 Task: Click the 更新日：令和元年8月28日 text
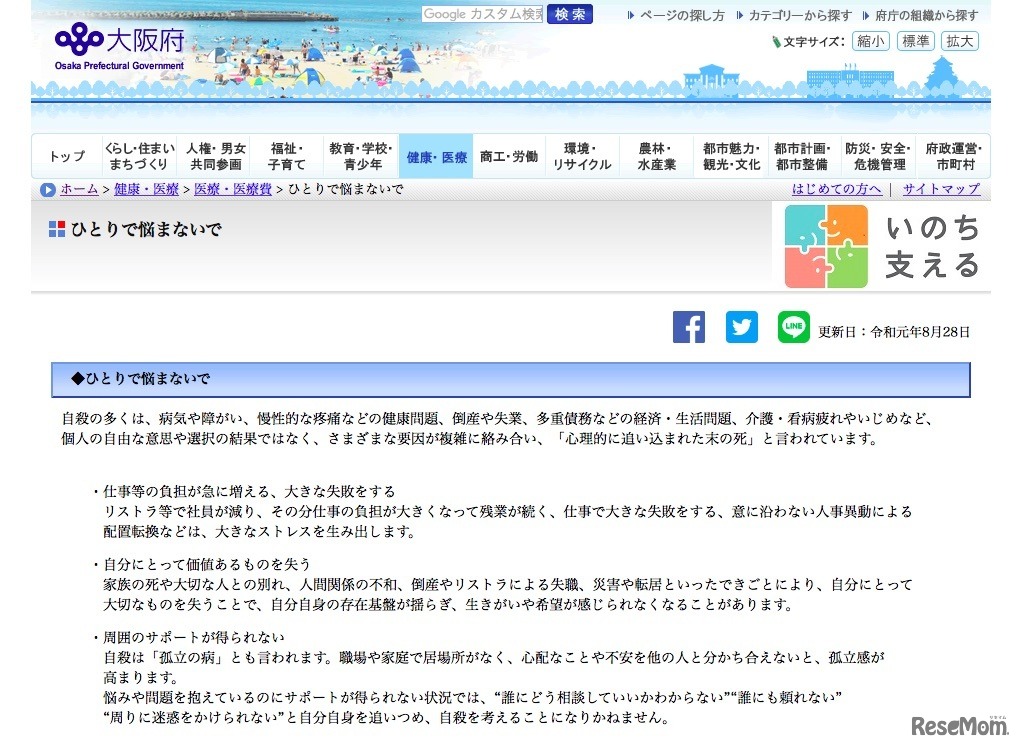coord(894,332)
